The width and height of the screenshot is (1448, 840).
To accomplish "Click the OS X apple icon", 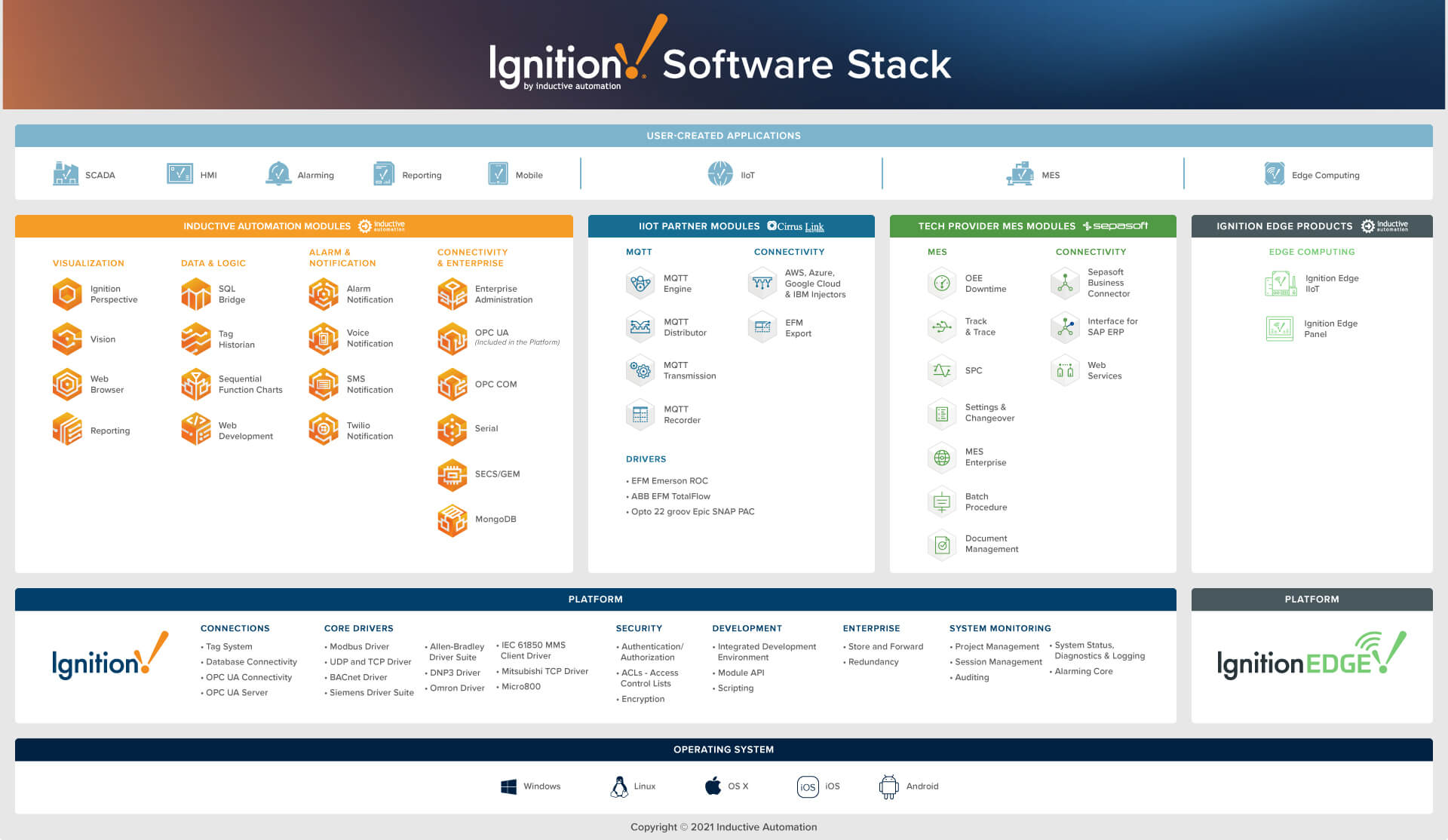I will pyautogui.click(x=713, y=786).
